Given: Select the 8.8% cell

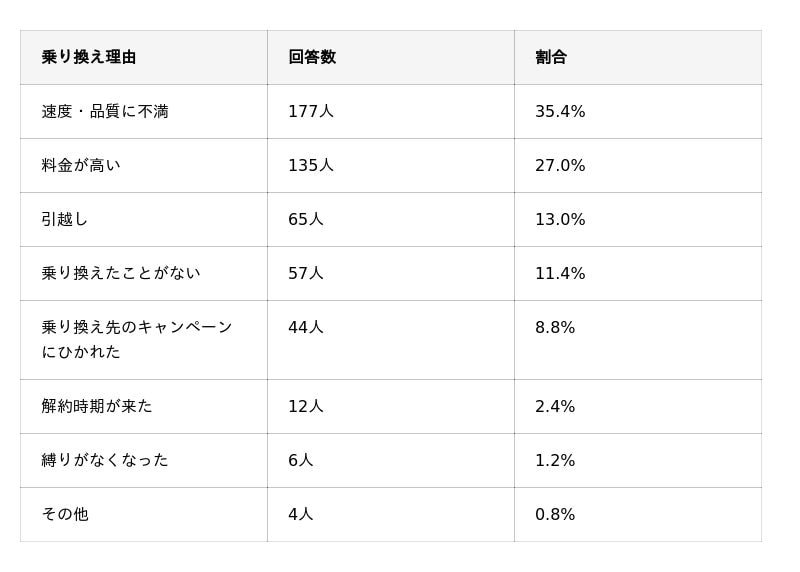Looking at the screenshot, I should (x=555, y=327).
